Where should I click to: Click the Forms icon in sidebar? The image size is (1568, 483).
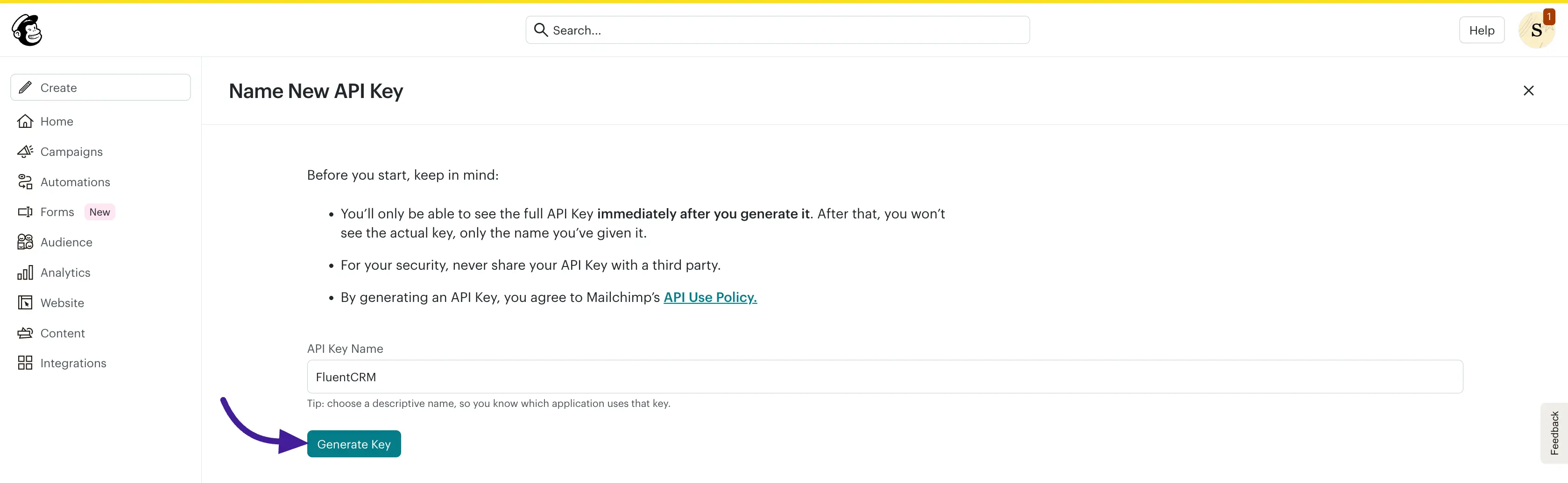[x=25, y=212]
